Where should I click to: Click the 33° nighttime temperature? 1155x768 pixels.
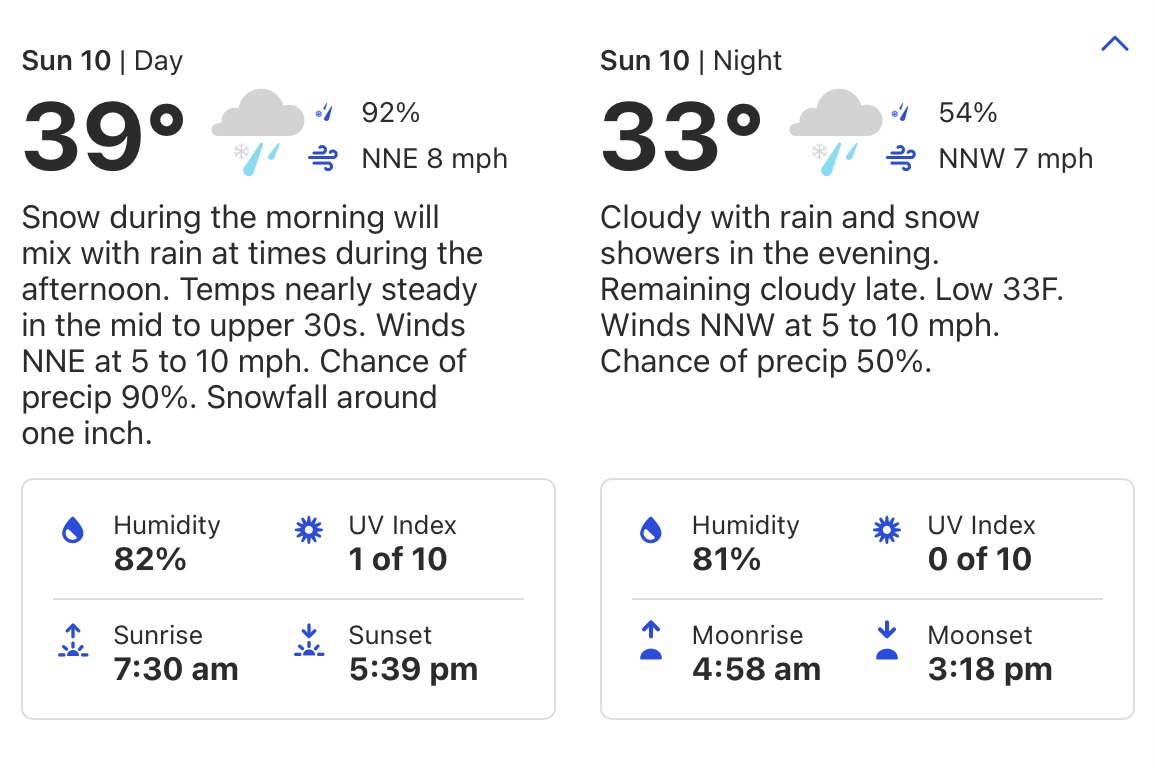[682, 135]
